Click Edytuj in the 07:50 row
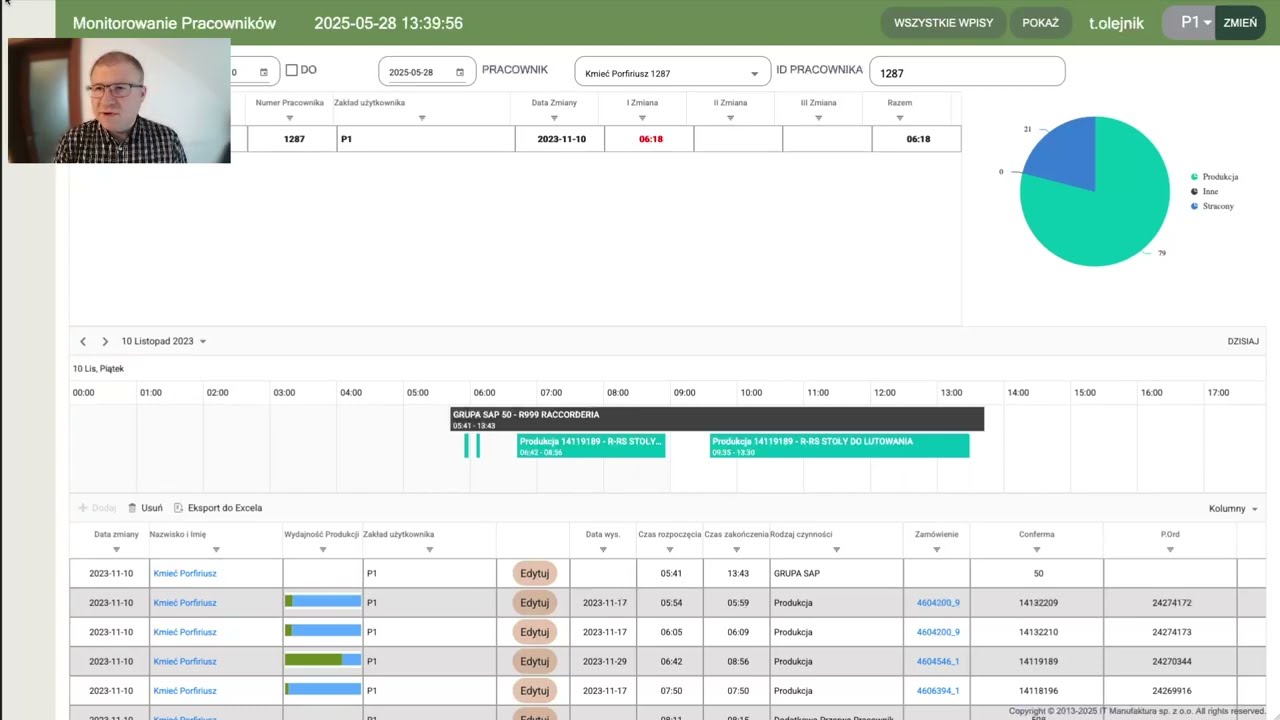The height and width of the screenshot is (720, 1280). [x=535, y=691]
